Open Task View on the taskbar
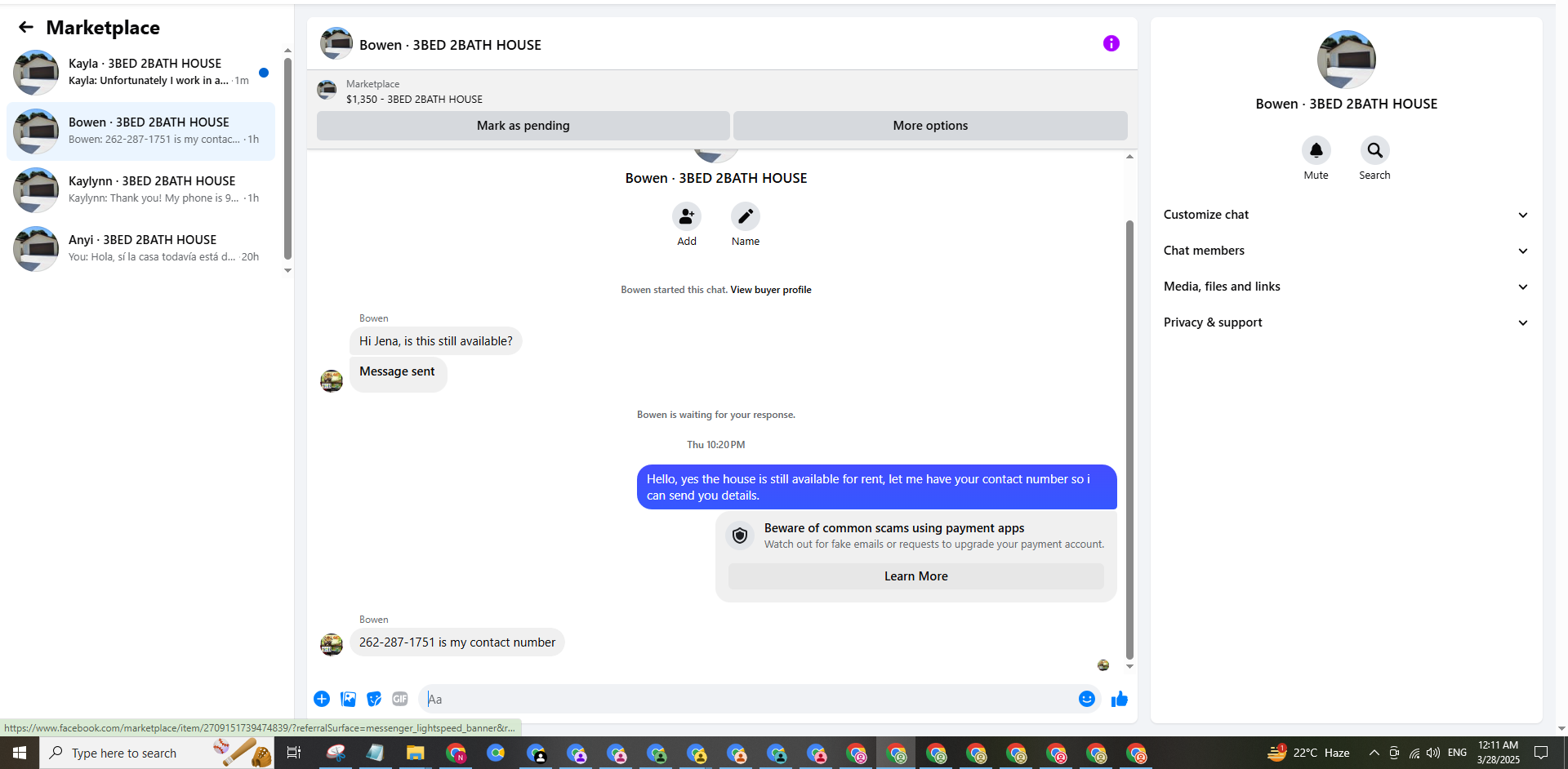This screenshot has height=769, width=1568. (294, 753)
